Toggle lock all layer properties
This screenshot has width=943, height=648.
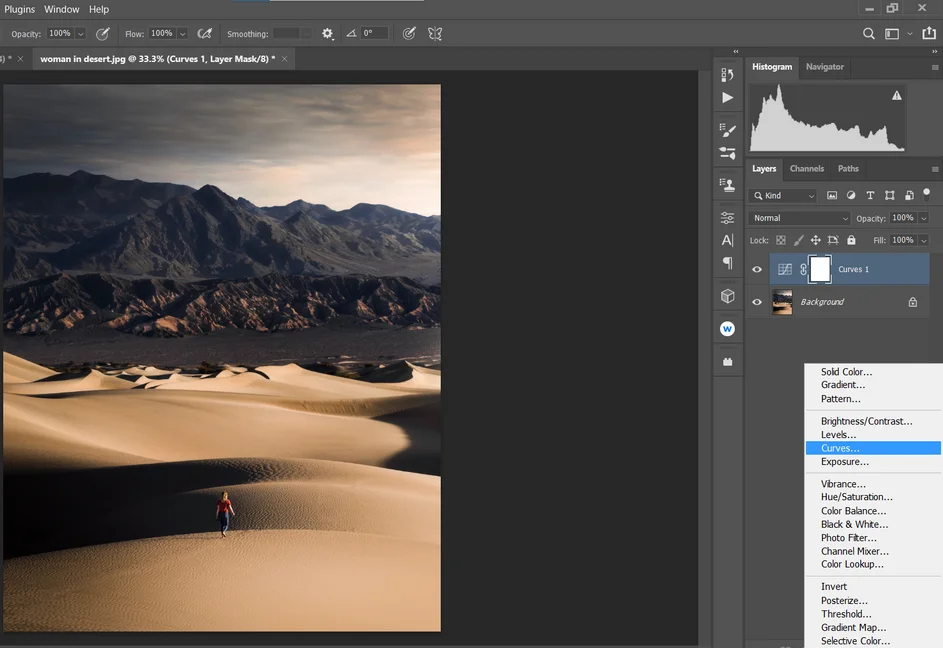click(x=851, y=240)
